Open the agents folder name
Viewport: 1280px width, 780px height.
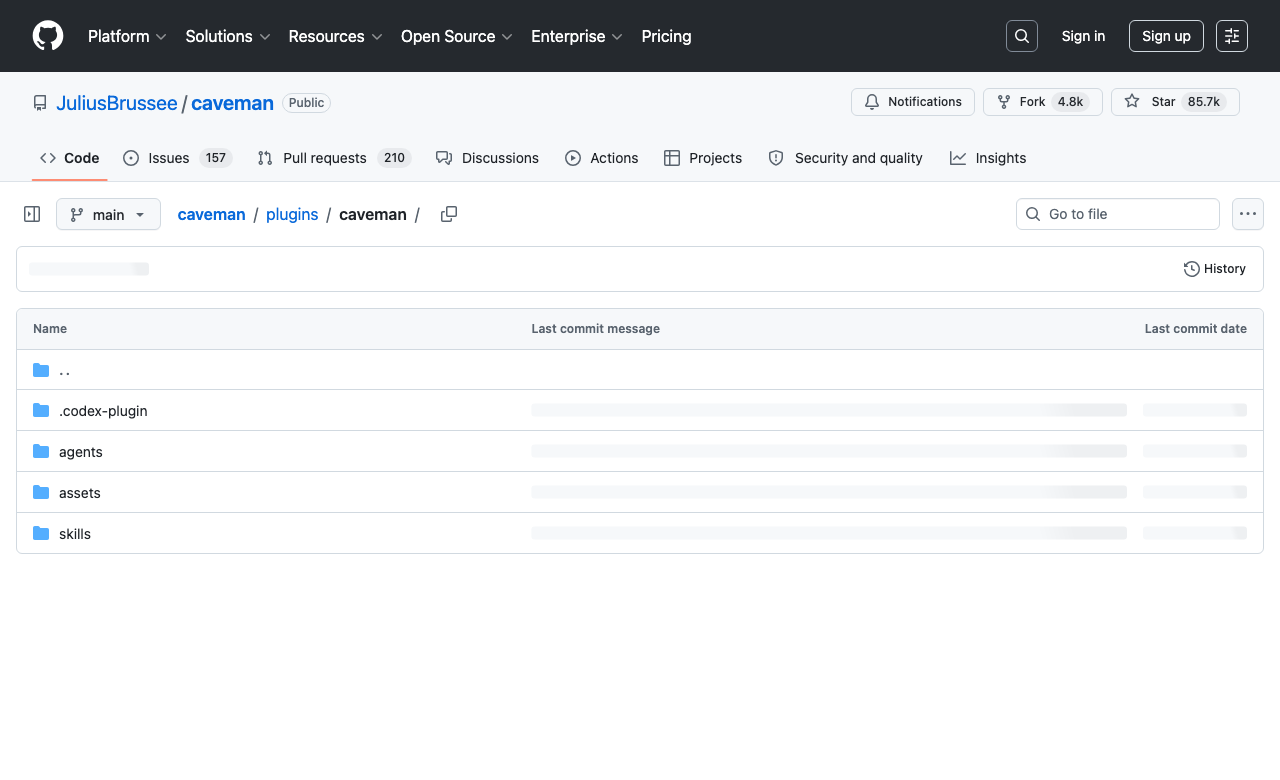(81, 452)
